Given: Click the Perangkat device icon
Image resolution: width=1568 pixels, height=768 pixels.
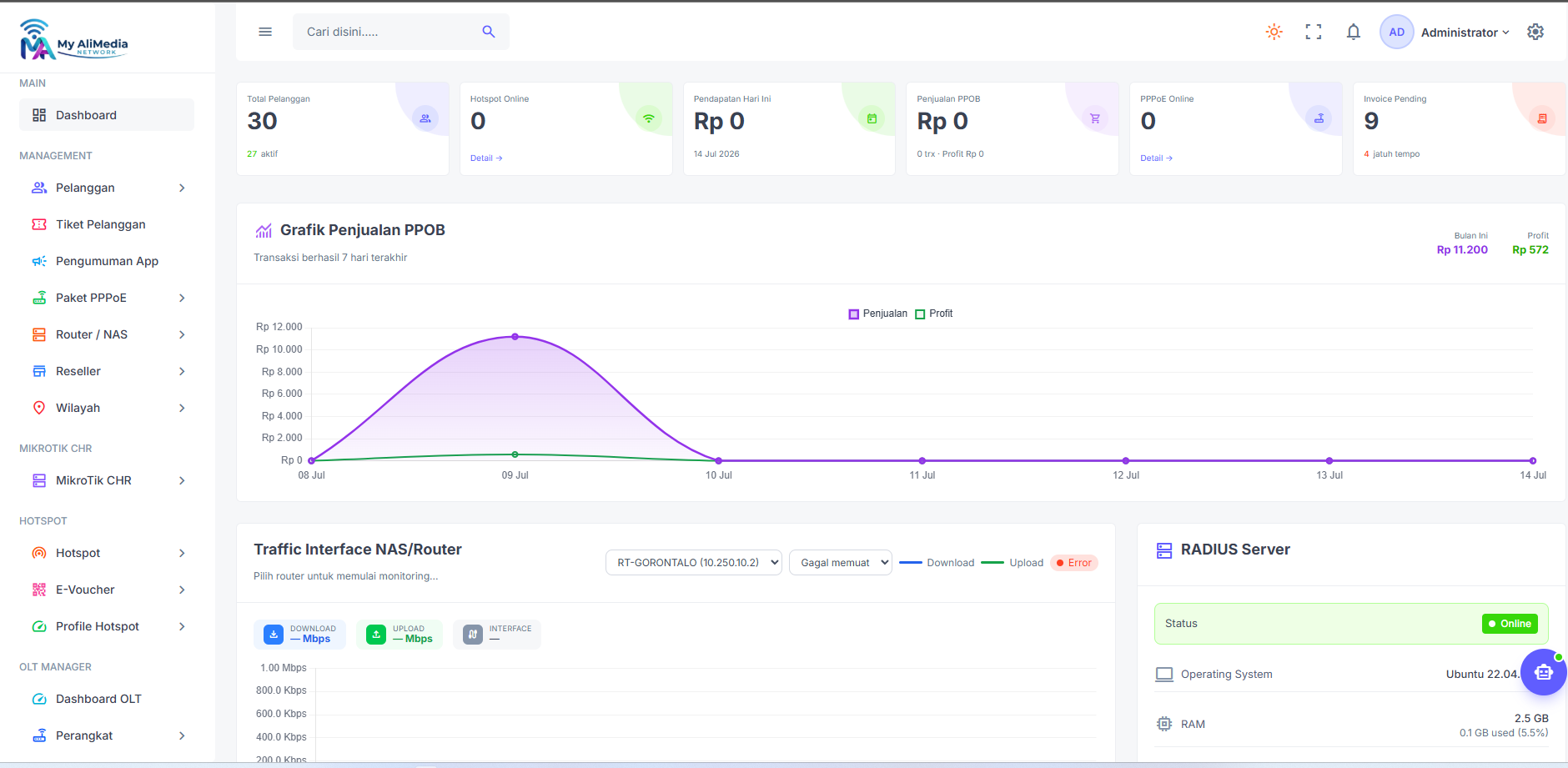Looking at the screenshot, I should point(39,735).
